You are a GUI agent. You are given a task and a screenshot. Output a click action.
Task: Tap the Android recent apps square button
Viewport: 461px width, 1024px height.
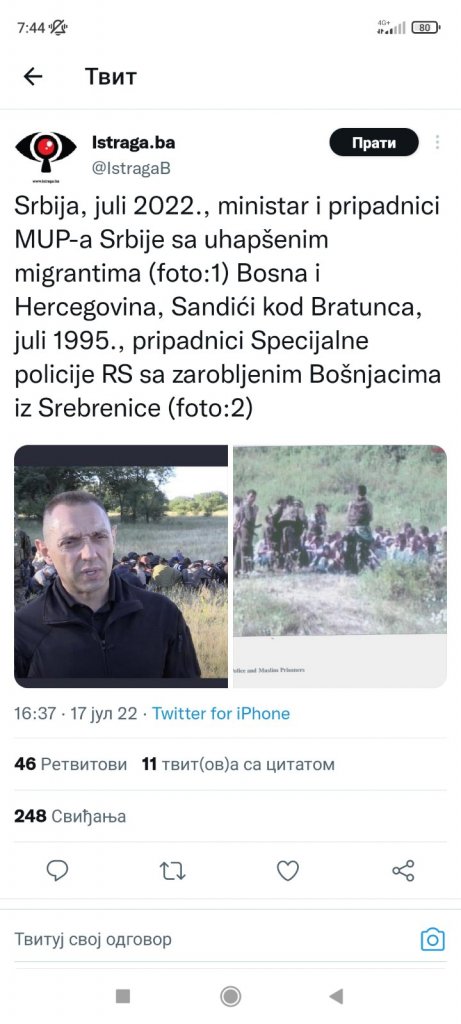click(x=123, y=996)
